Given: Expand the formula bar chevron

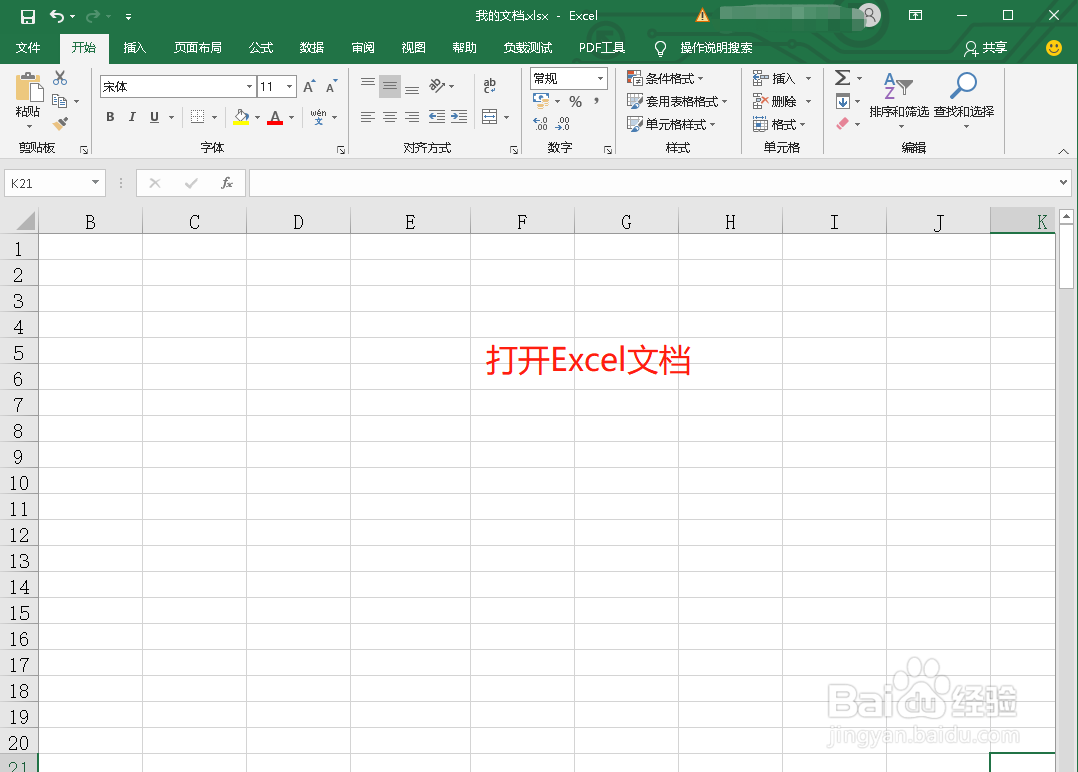Looking at the screenshot, I should (x=1064, y=183).
